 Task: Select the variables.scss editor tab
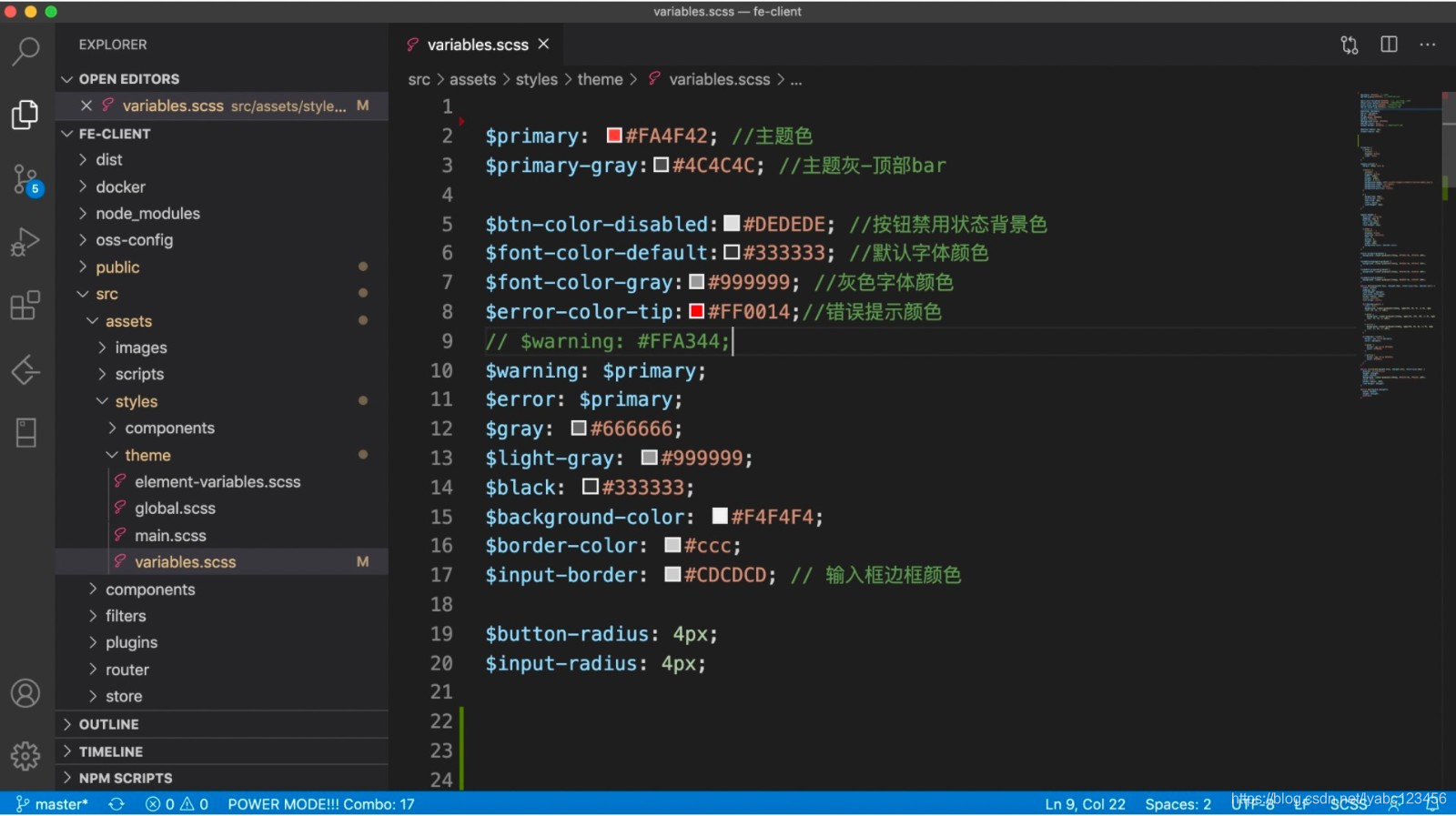point(478,45)
